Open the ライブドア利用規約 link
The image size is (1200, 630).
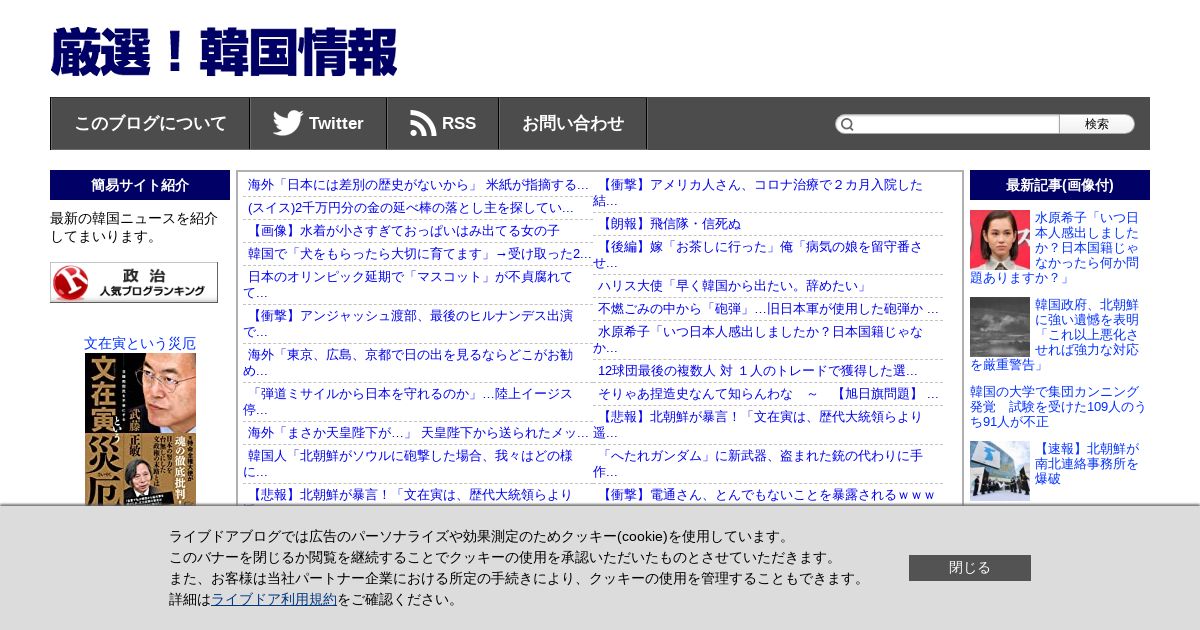point(274,599)
